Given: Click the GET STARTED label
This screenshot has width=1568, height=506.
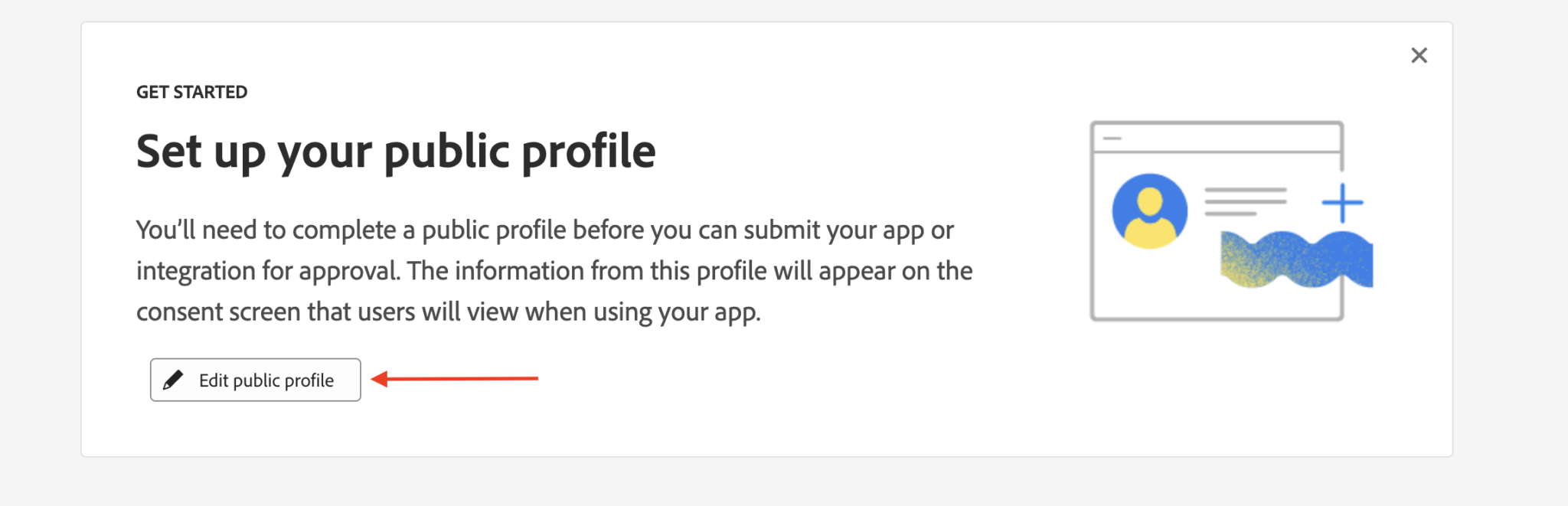Looking at the screenshot, I should tap(192, 92).
